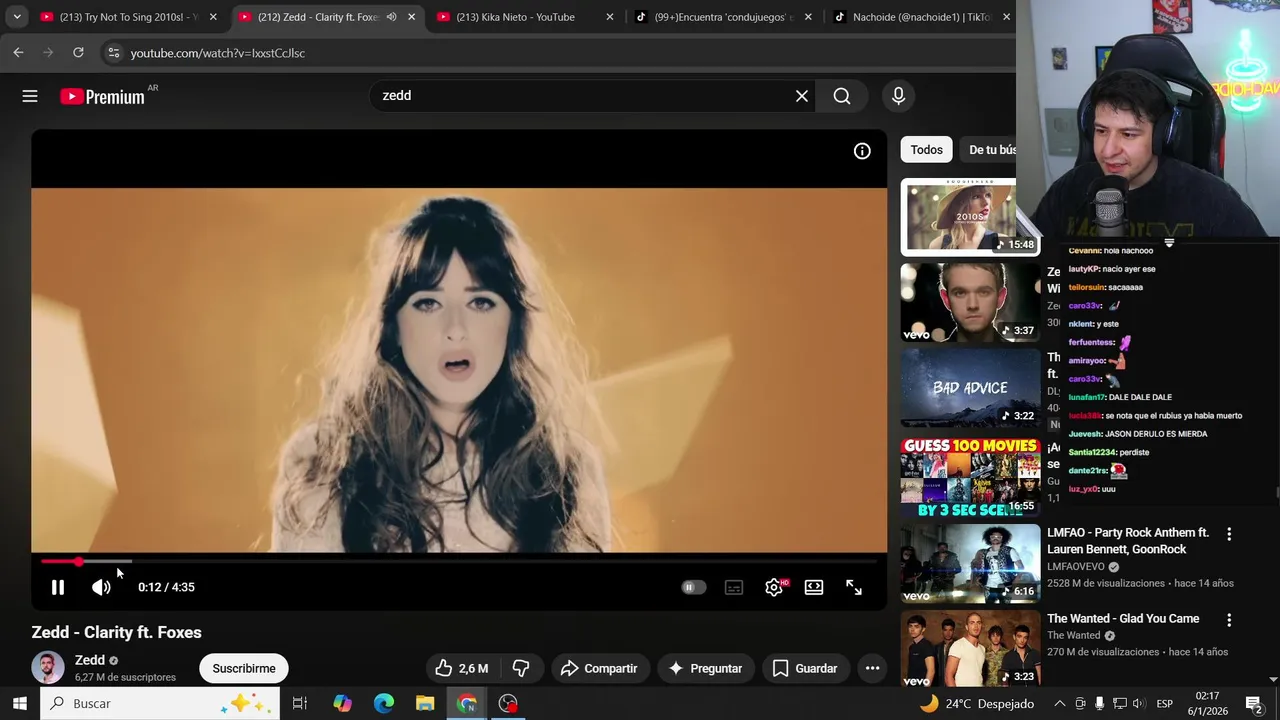This screenshot has width=1280, height=720.
Task: Open the Chrome tab search dropdown
Action: [17, 17]
